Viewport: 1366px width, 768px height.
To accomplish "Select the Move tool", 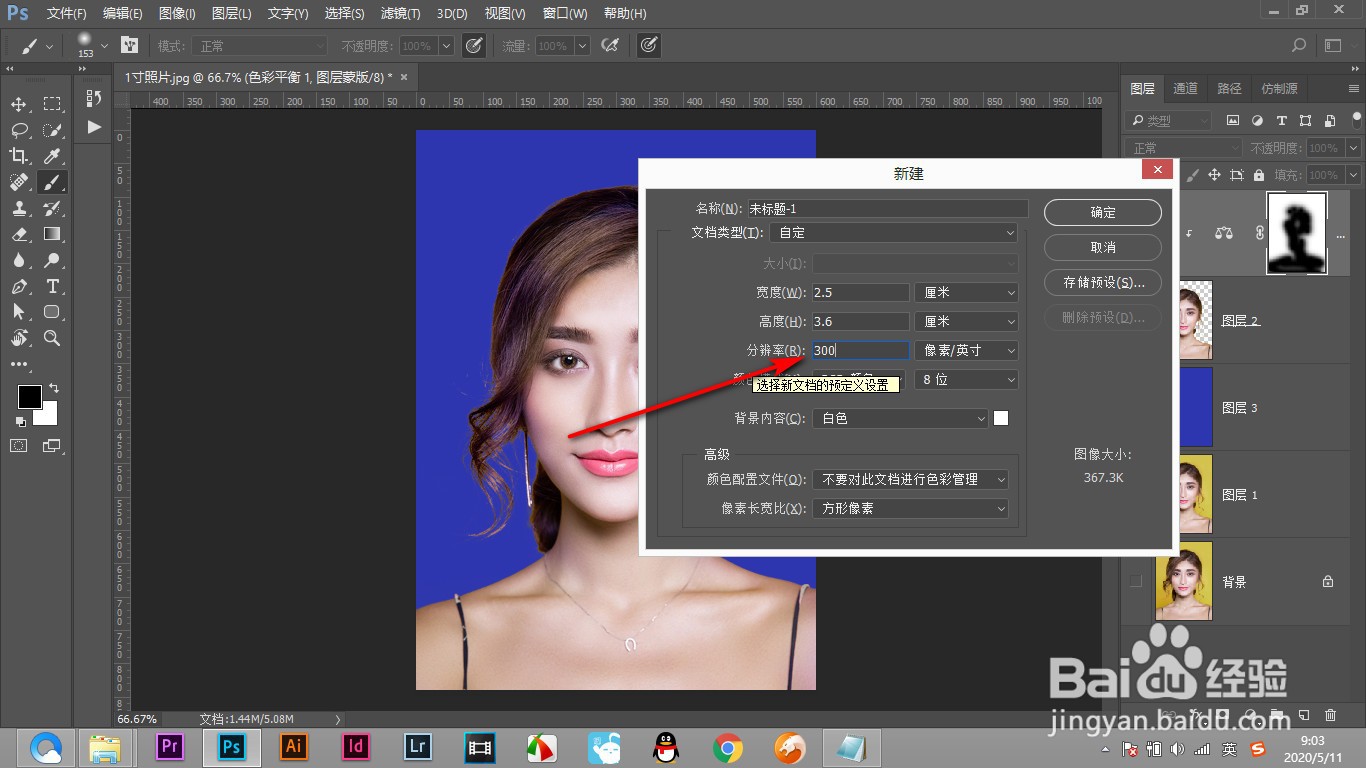I will [x=19, y=104].
